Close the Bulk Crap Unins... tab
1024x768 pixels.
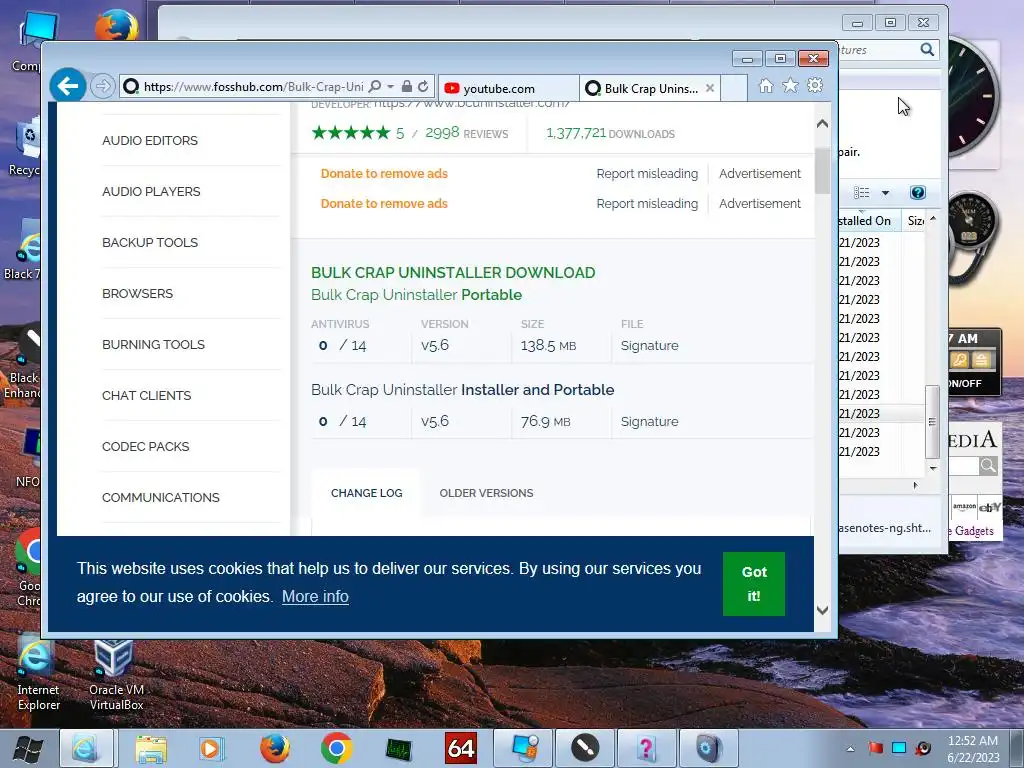click(710, 88)
